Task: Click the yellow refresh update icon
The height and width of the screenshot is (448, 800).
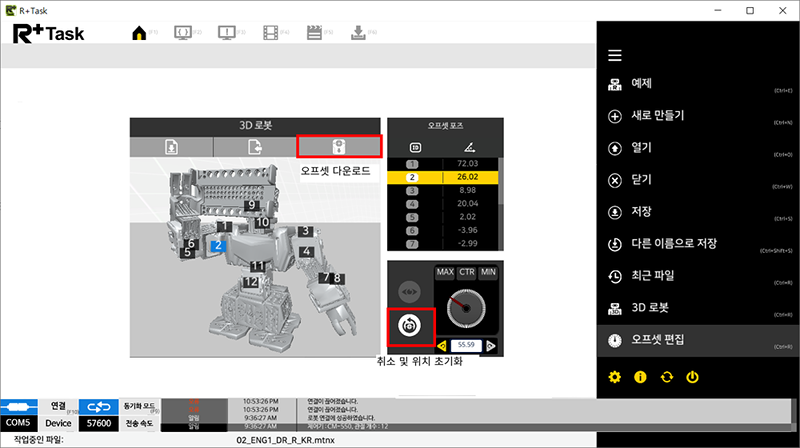Action: pos(666,377)
